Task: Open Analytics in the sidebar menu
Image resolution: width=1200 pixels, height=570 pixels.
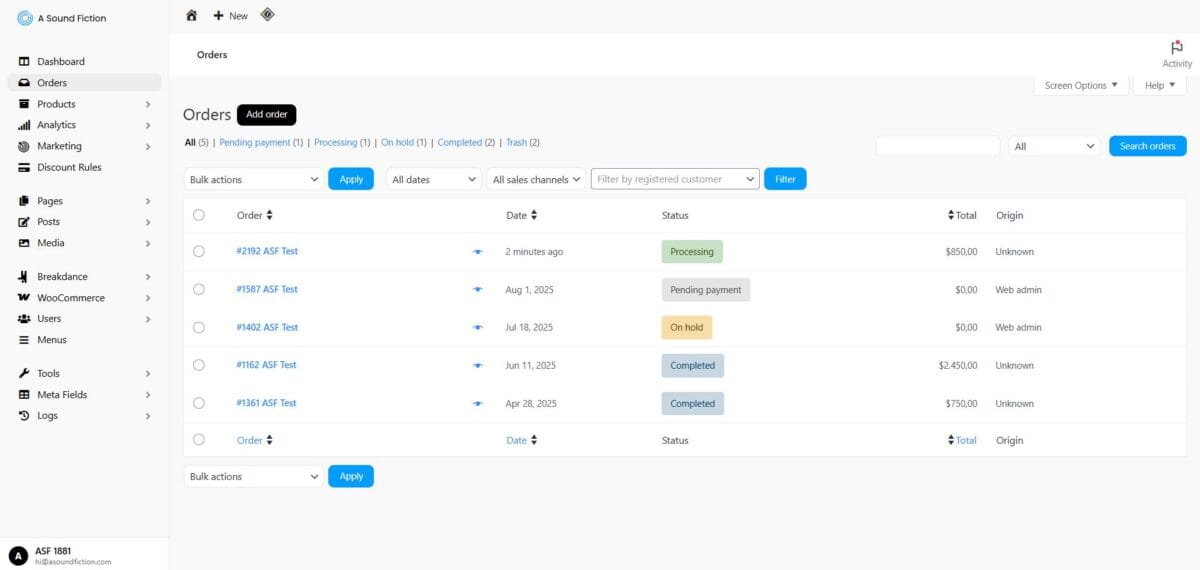Action: (56, 125)
